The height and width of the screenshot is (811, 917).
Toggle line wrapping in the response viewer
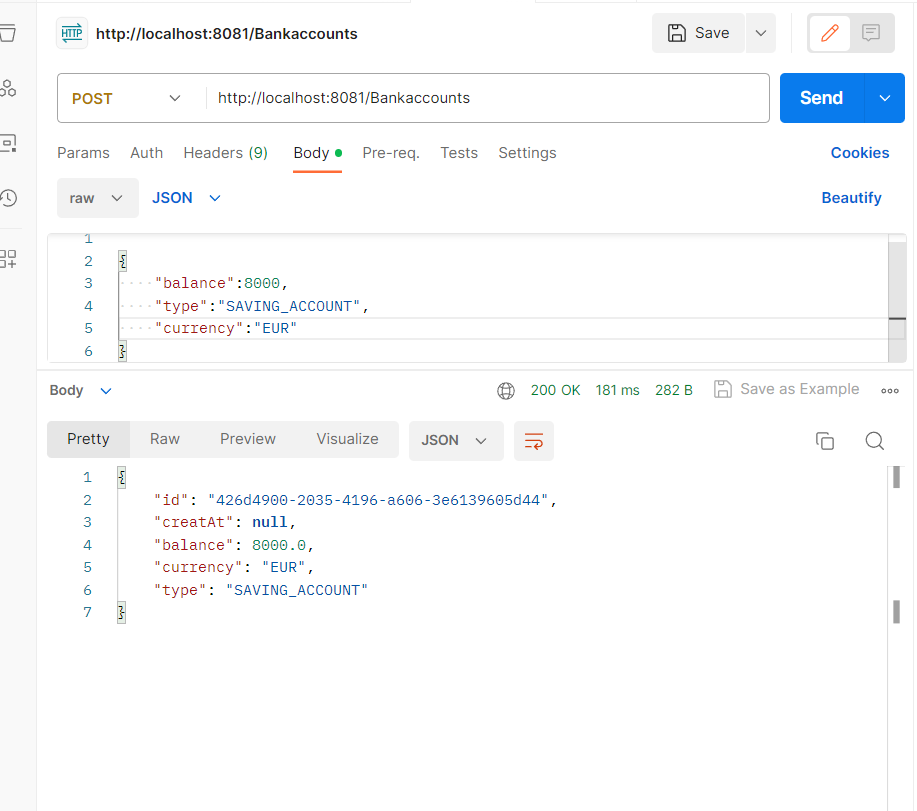point(533,440)
